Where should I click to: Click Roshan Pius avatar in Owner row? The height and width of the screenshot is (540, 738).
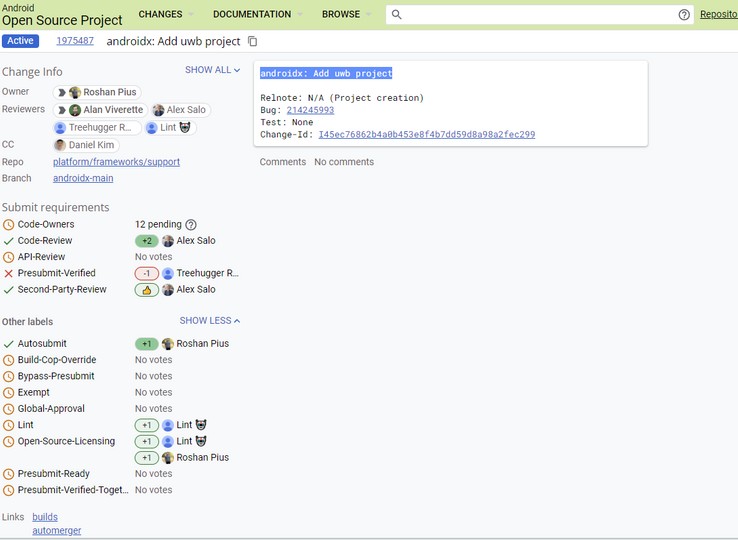pos(75,92)
